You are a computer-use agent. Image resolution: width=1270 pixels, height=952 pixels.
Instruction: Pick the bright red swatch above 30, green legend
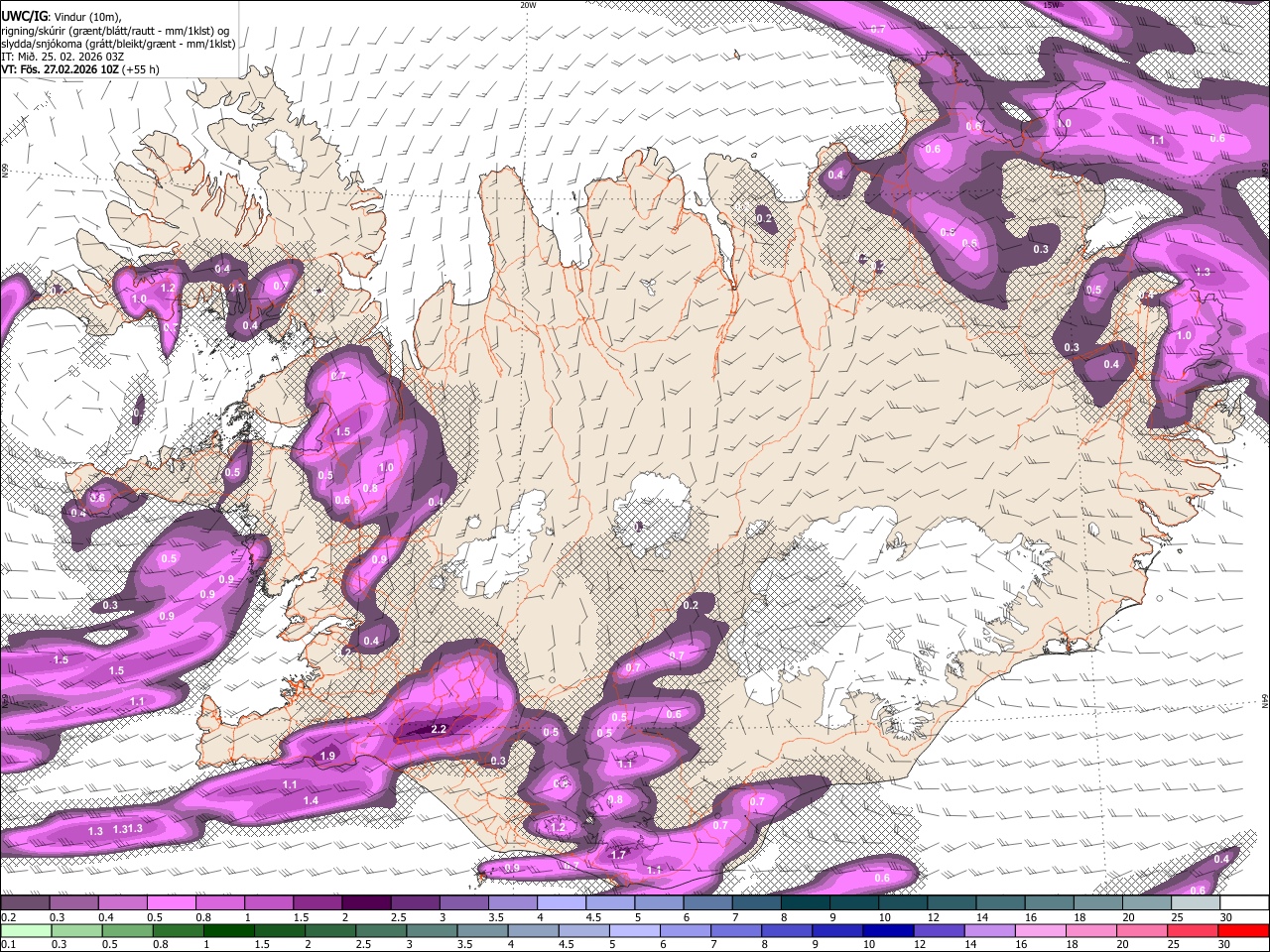pyautogui.click(x=1243, y=930)
